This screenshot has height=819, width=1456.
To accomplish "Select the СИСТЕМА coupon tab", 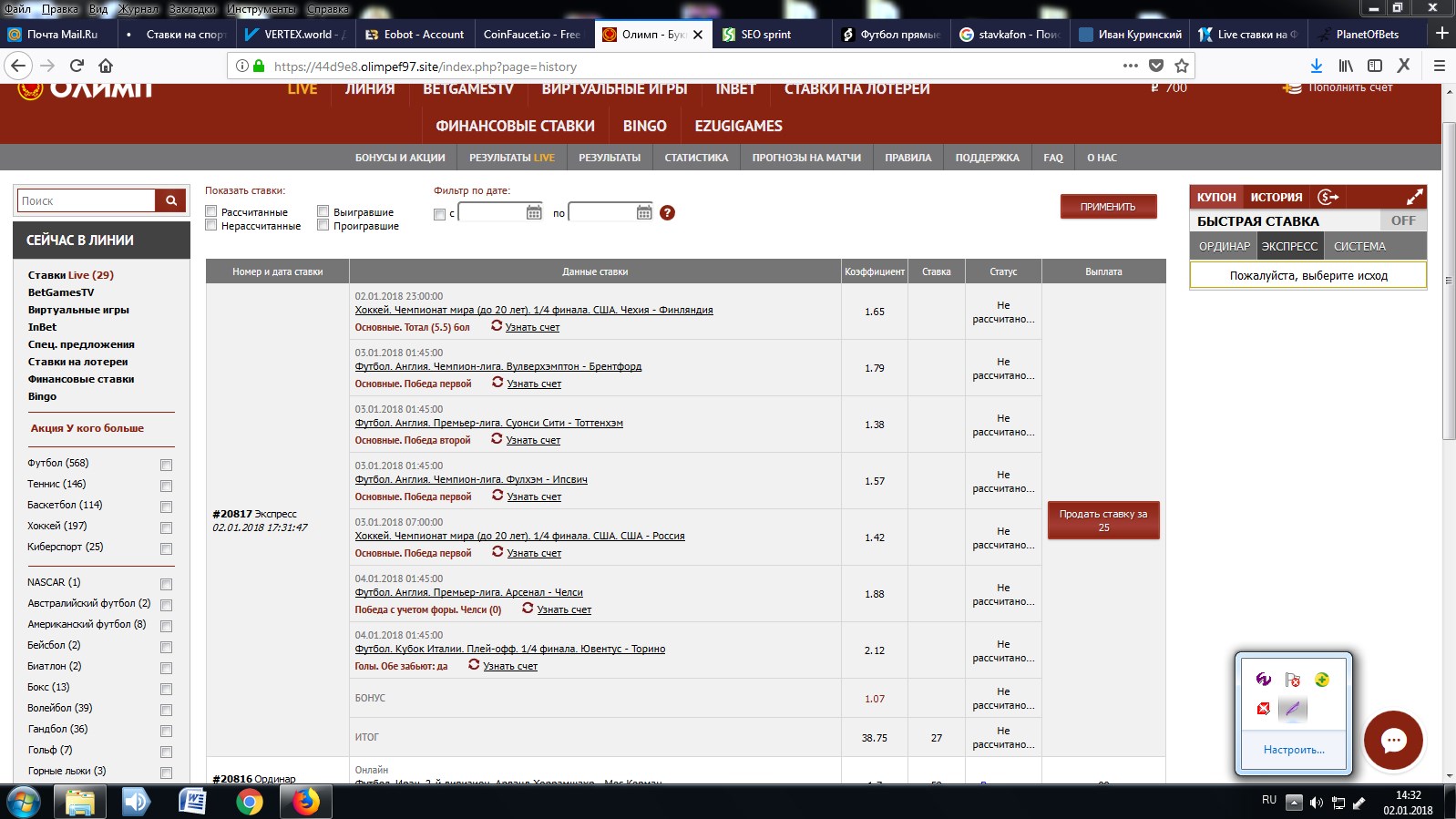I will click(1359, 246).
